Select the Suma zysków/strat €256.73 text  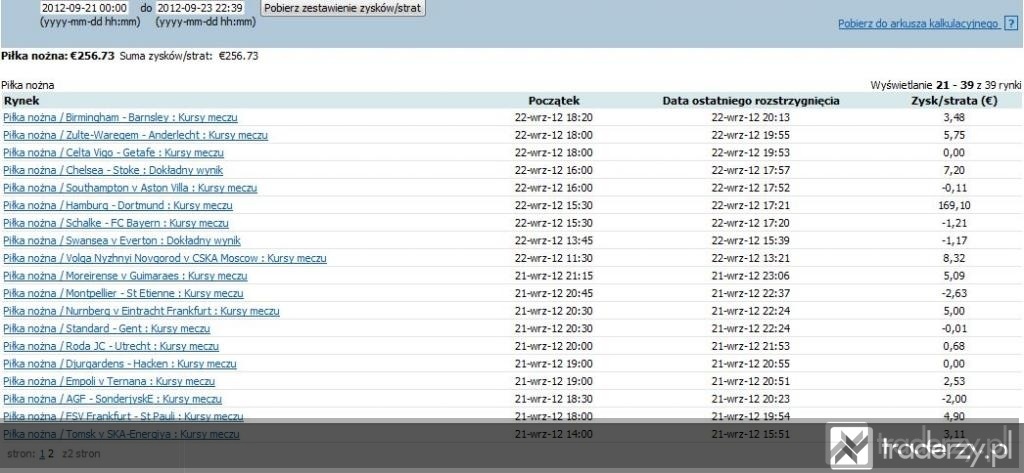189,56
